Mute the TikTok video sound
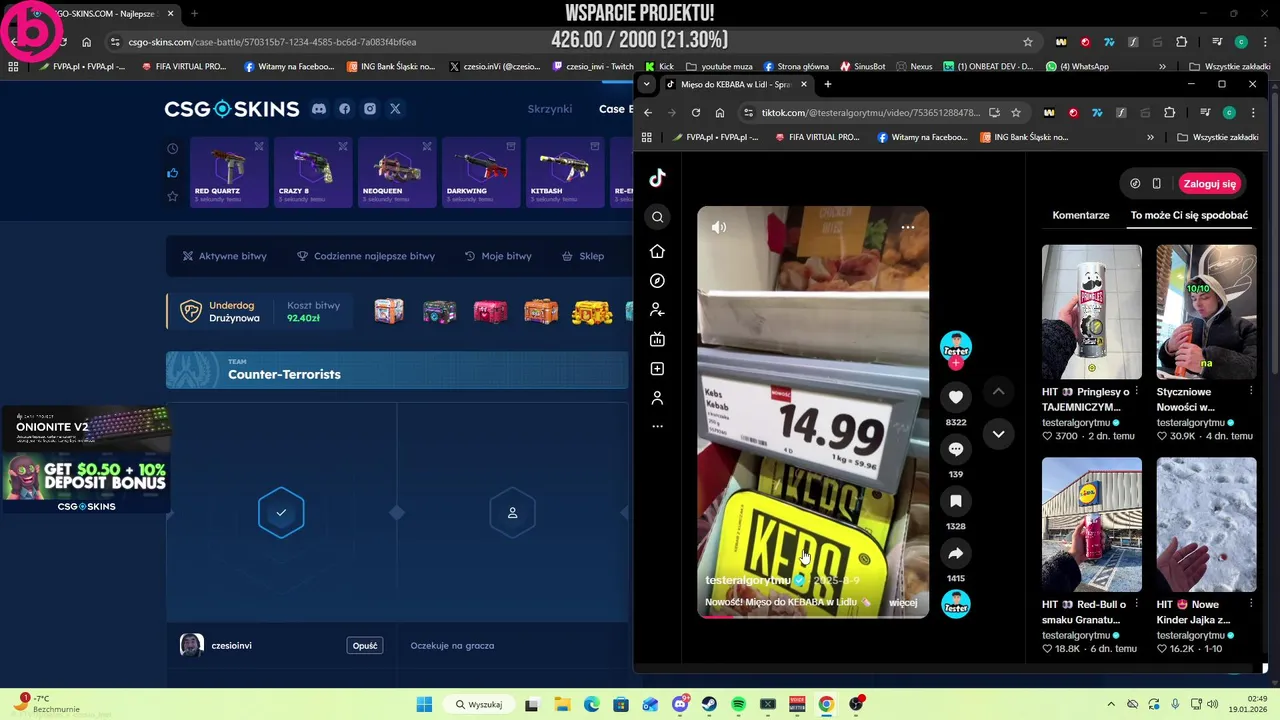Image resolution: width=1280 pixels, height=720 pixels. [x=719, y=227]
